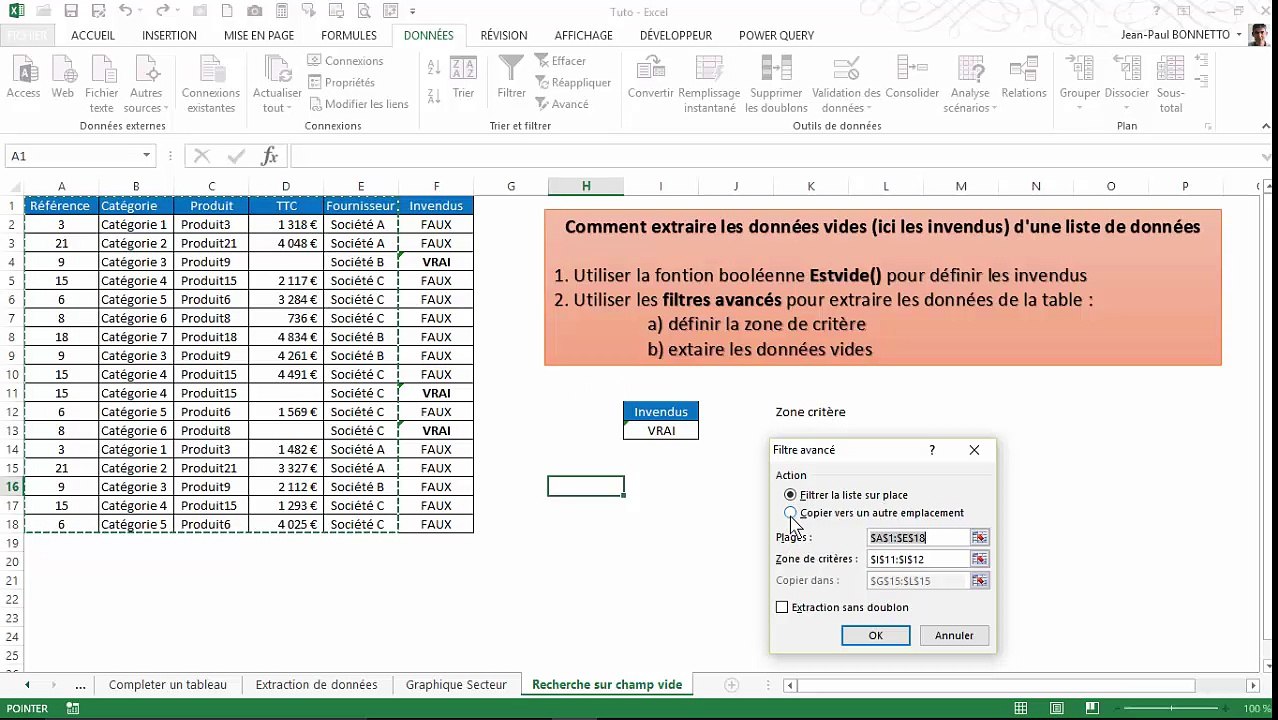Click the Consolider tool
1278x720 pixels.
[x=912, y=78]
